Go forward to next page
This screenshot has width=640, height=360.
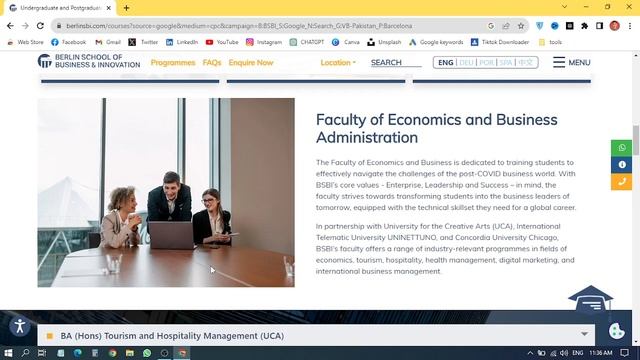(25, 26)
